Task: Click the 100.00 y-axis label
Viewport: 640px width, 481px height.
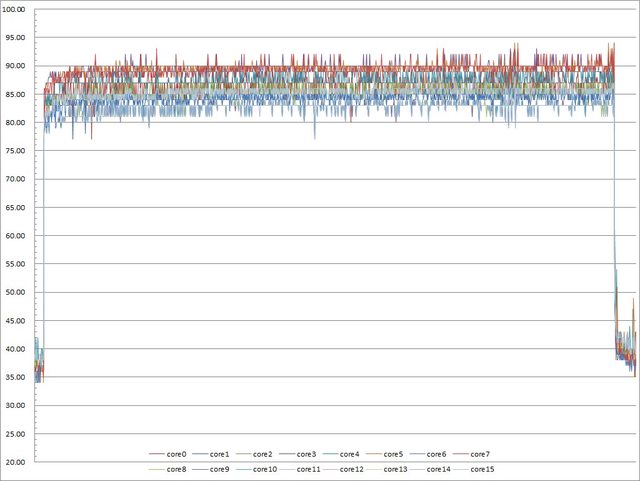Action: [17, 9]
